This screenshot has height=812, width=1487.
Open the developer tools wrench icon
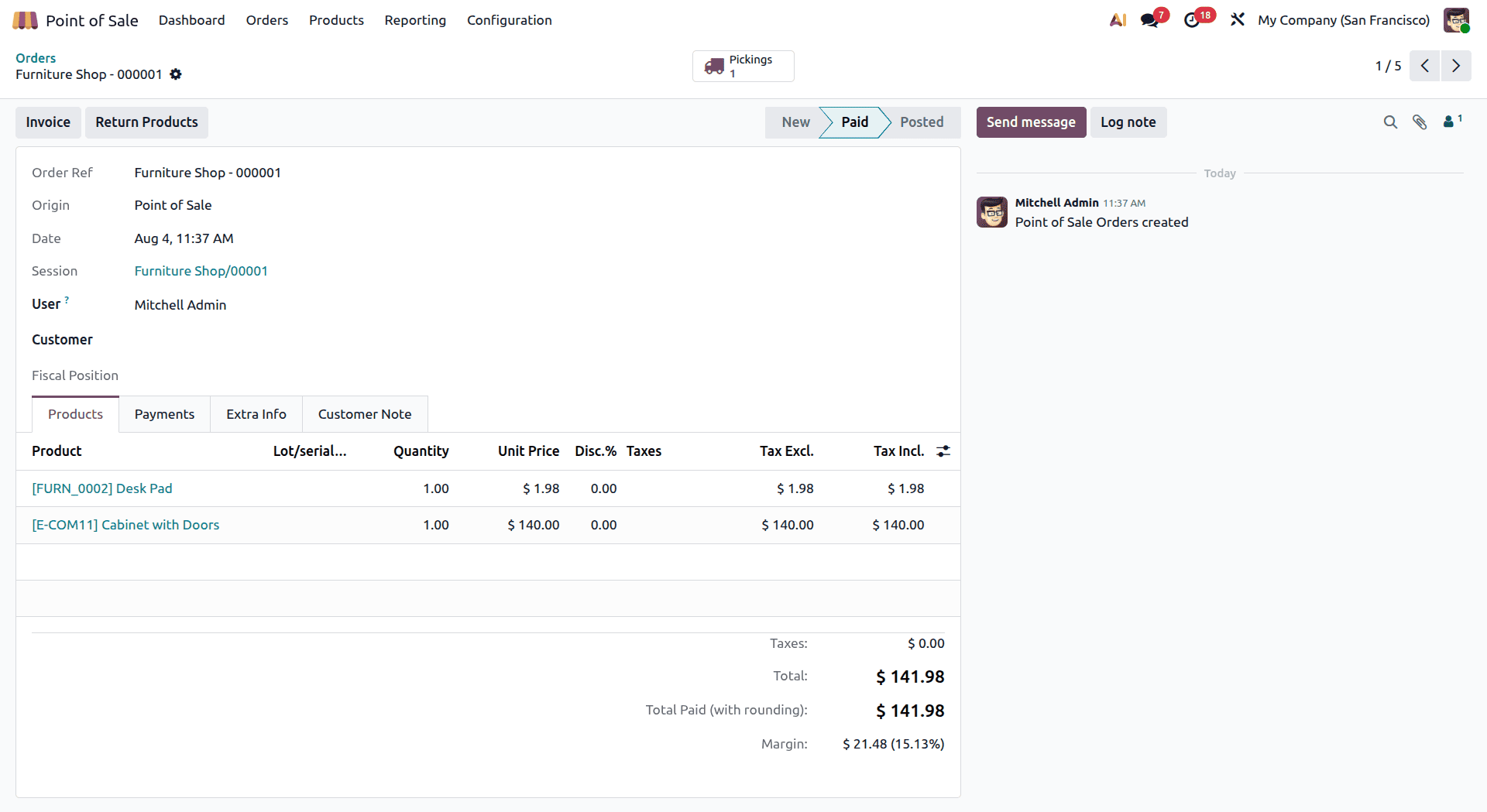[x=1238, y=20]
